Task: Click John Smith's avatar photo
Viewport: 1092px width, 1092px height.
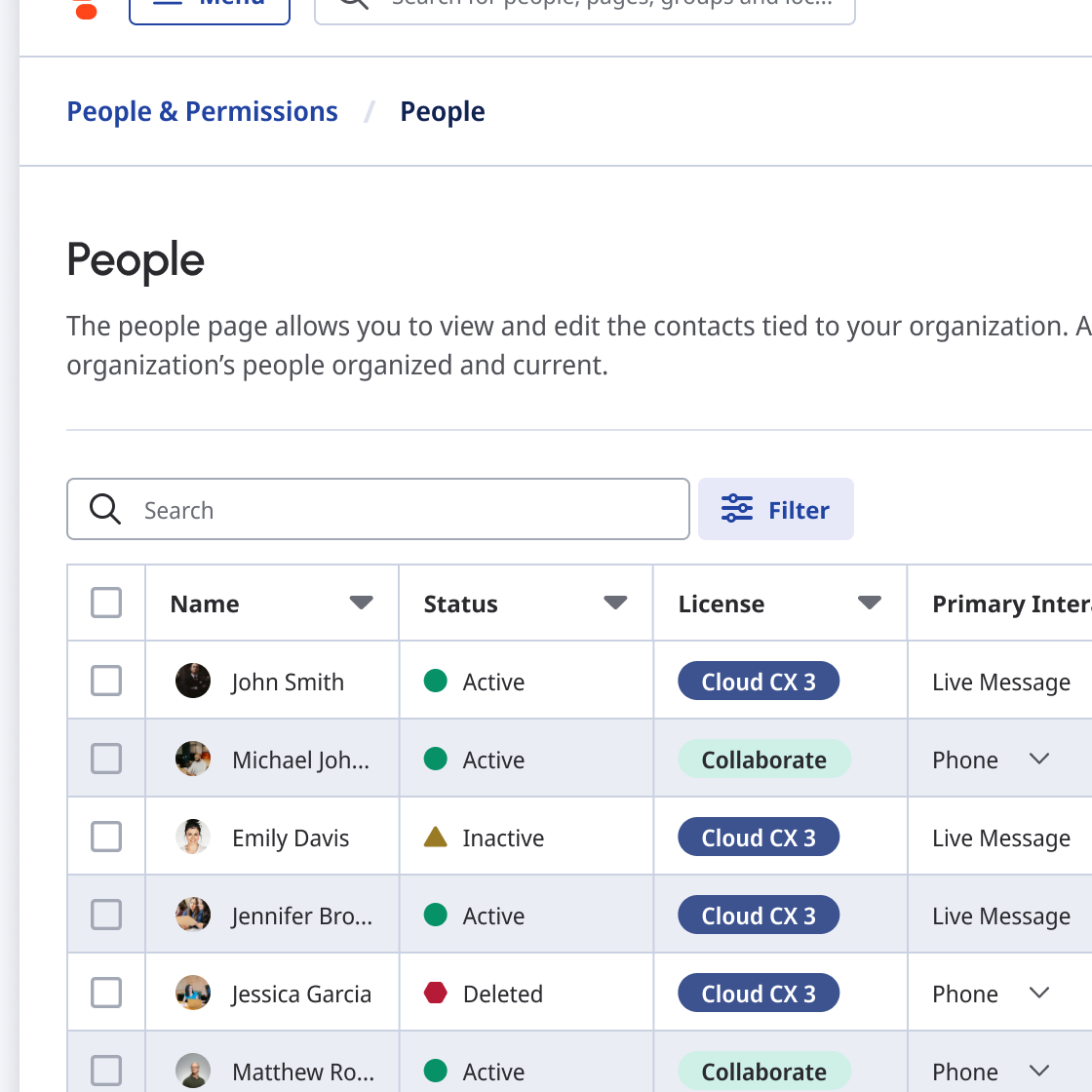Action: tap(193, 682)
